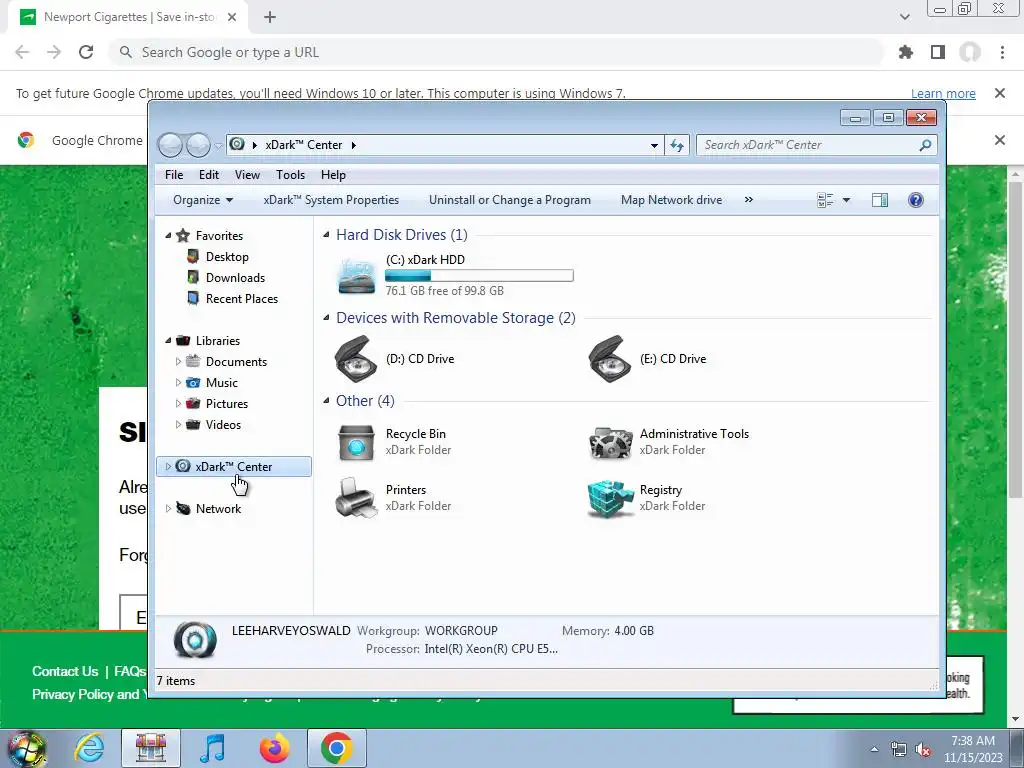The image size is (1024, 768).
Task: Click the network tray icon
Action: (899, 750)
